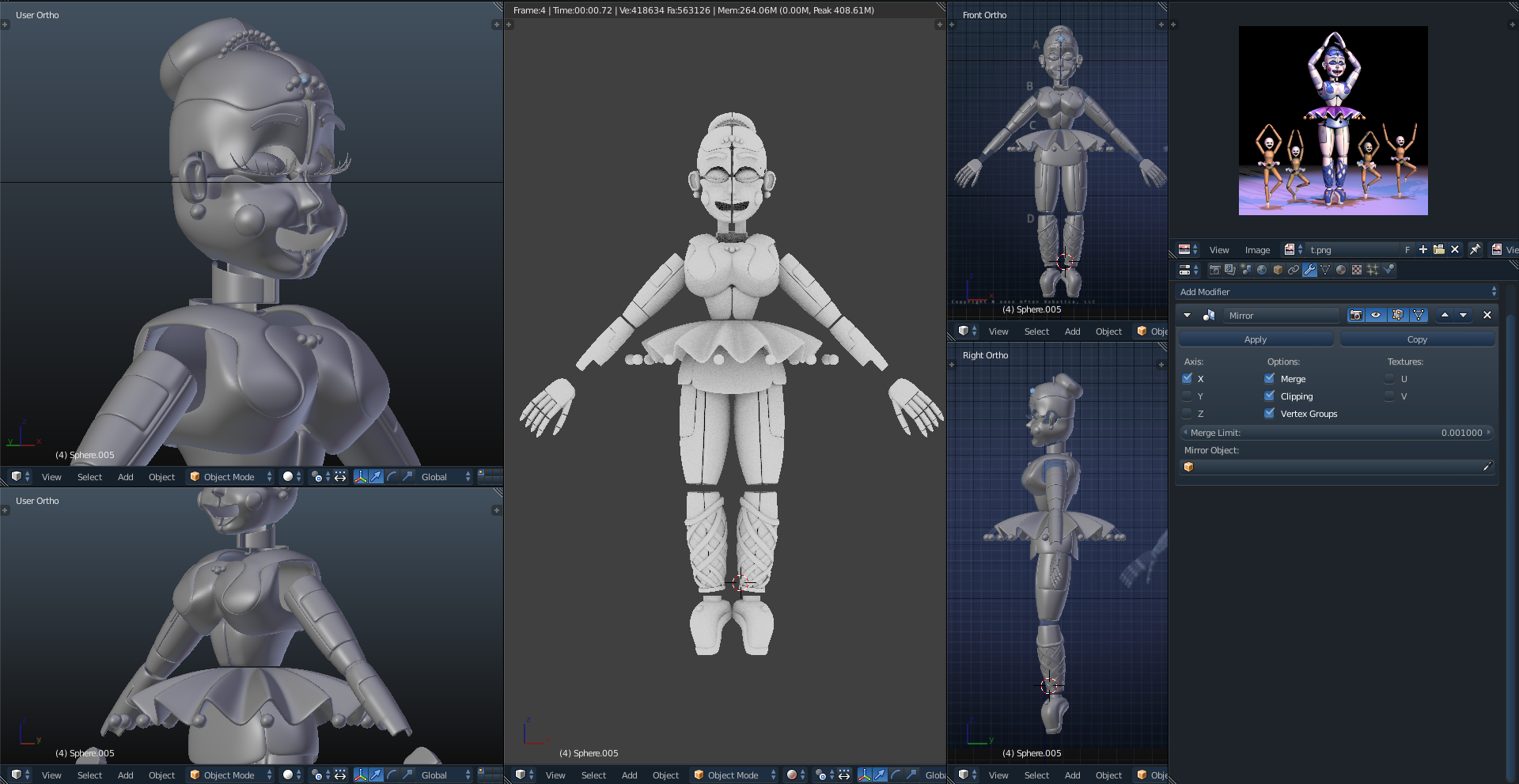Toggle Mirror modifier cage editing button

click(x=1419, y=315)
